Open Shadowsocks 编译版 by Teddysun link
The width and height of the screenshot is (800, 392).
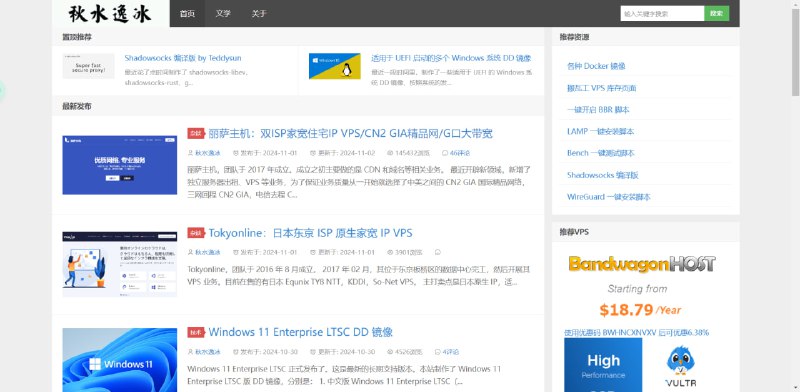183,58
